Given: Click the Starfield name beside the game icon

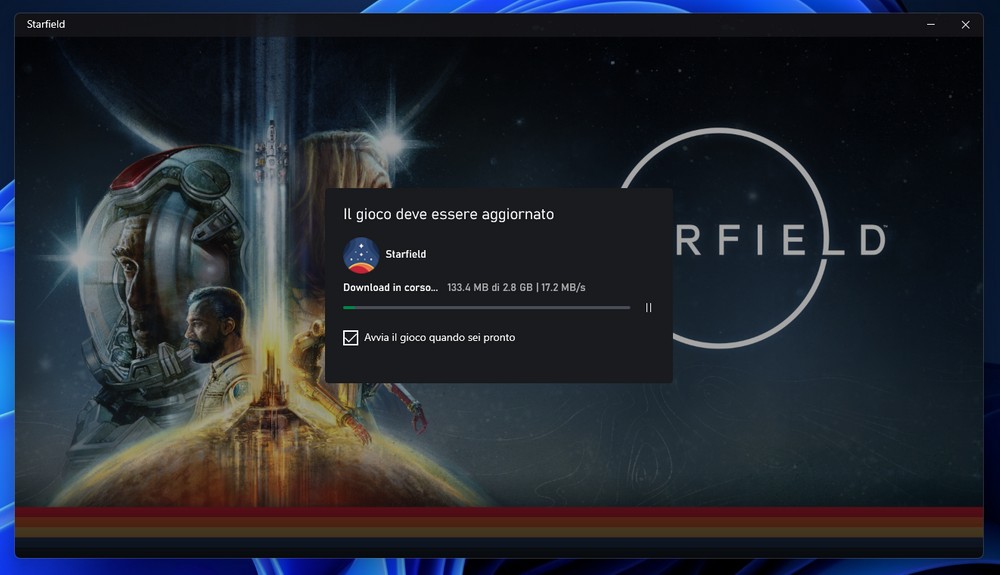Looking at the screenshot, I should pos(406,255).
